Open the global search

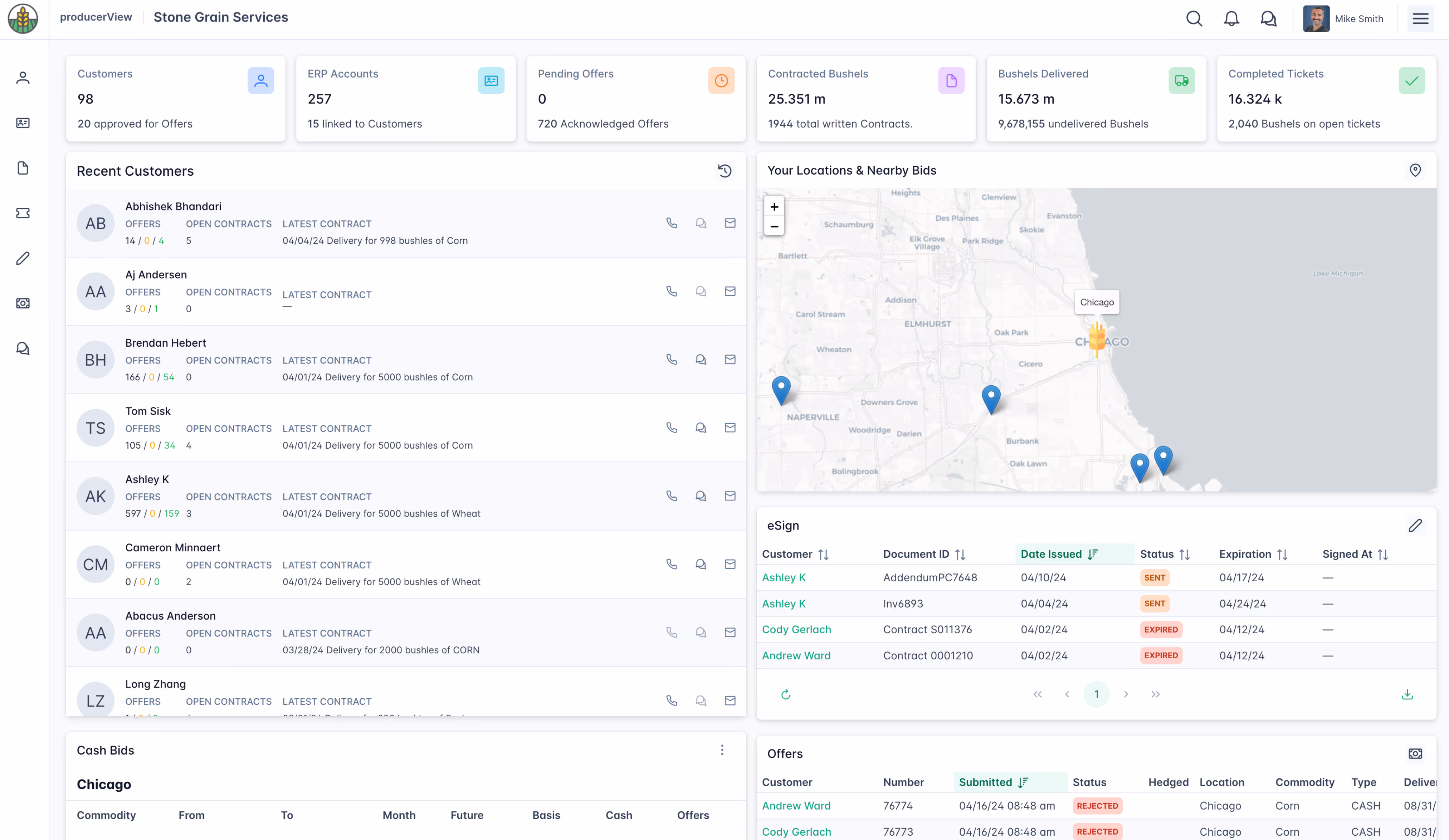pos(1194,18)
